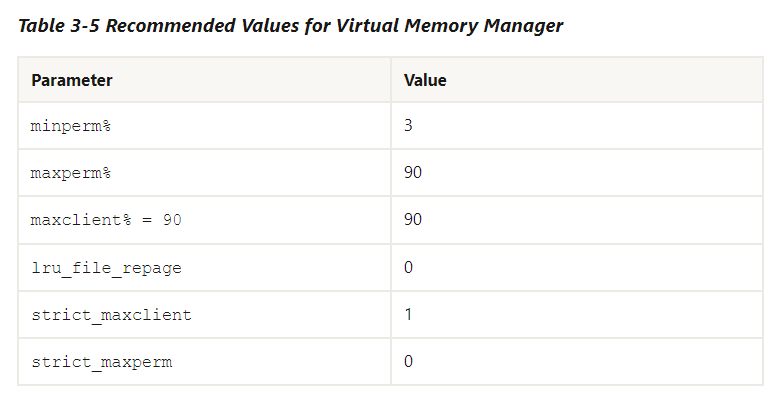Click the value 0 for strict_maxperm

[408, 361]
